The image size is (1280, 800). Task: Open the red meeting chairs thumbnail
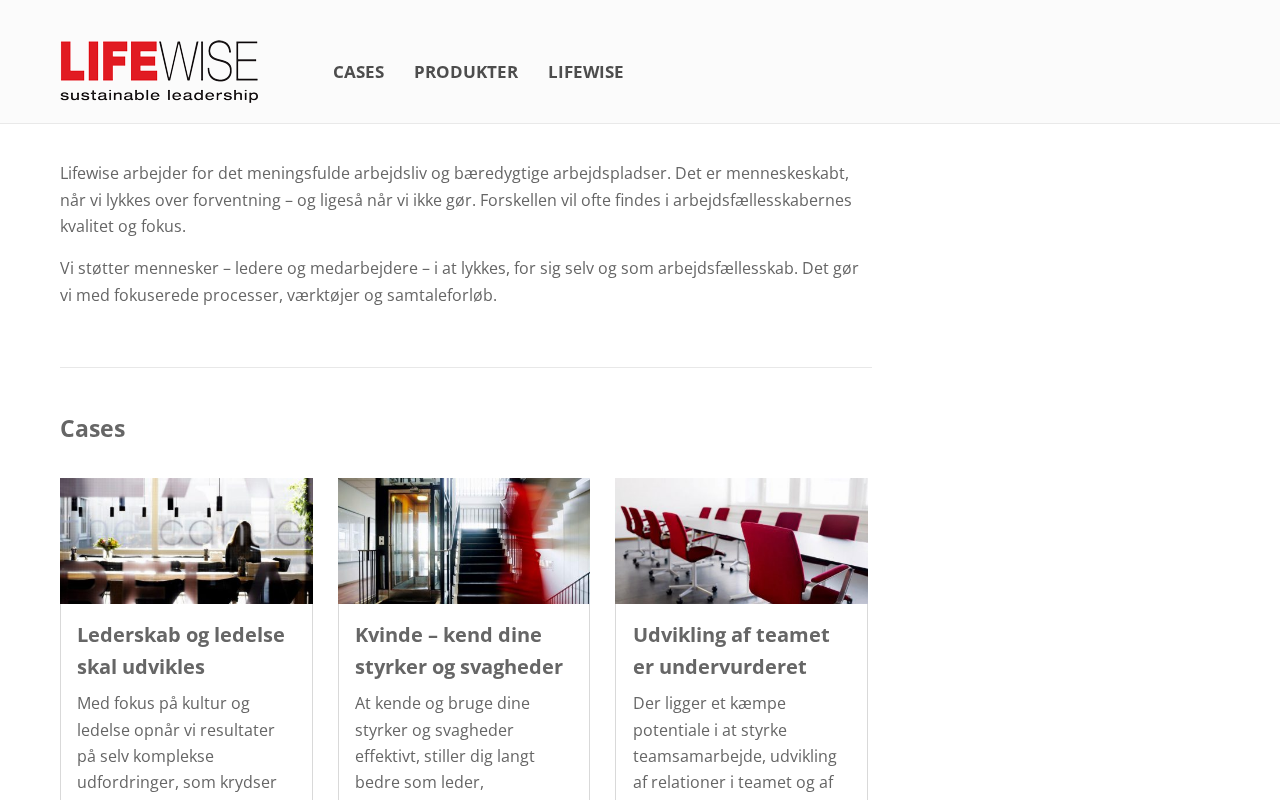pos(741,541)
